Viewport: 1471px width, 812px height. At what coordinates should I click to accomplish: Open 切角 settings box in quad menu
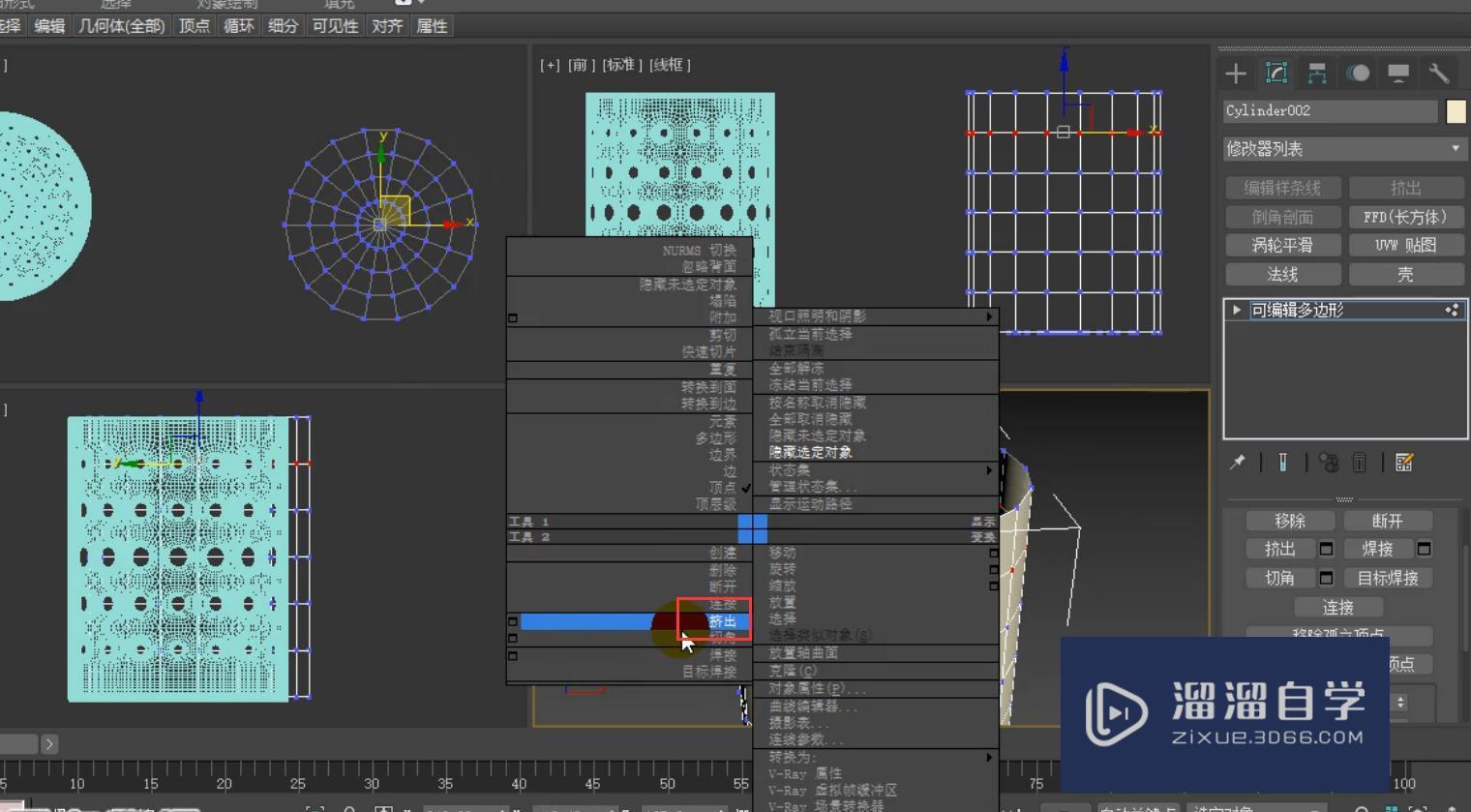pyautogui.click(x=513, y=639)
